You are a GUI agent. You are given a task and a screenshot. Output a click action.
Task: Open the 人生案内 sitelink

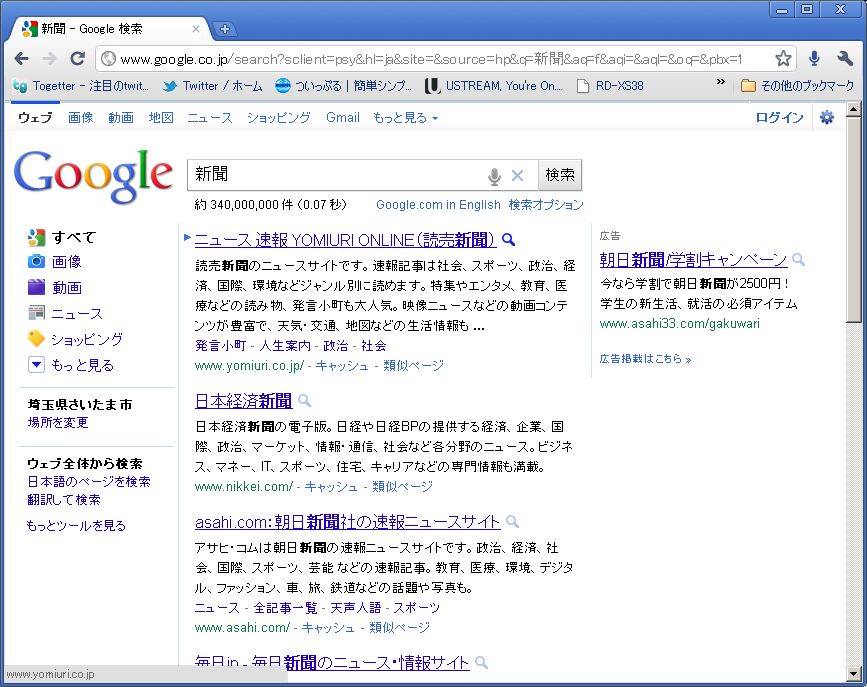pos(285,346)
